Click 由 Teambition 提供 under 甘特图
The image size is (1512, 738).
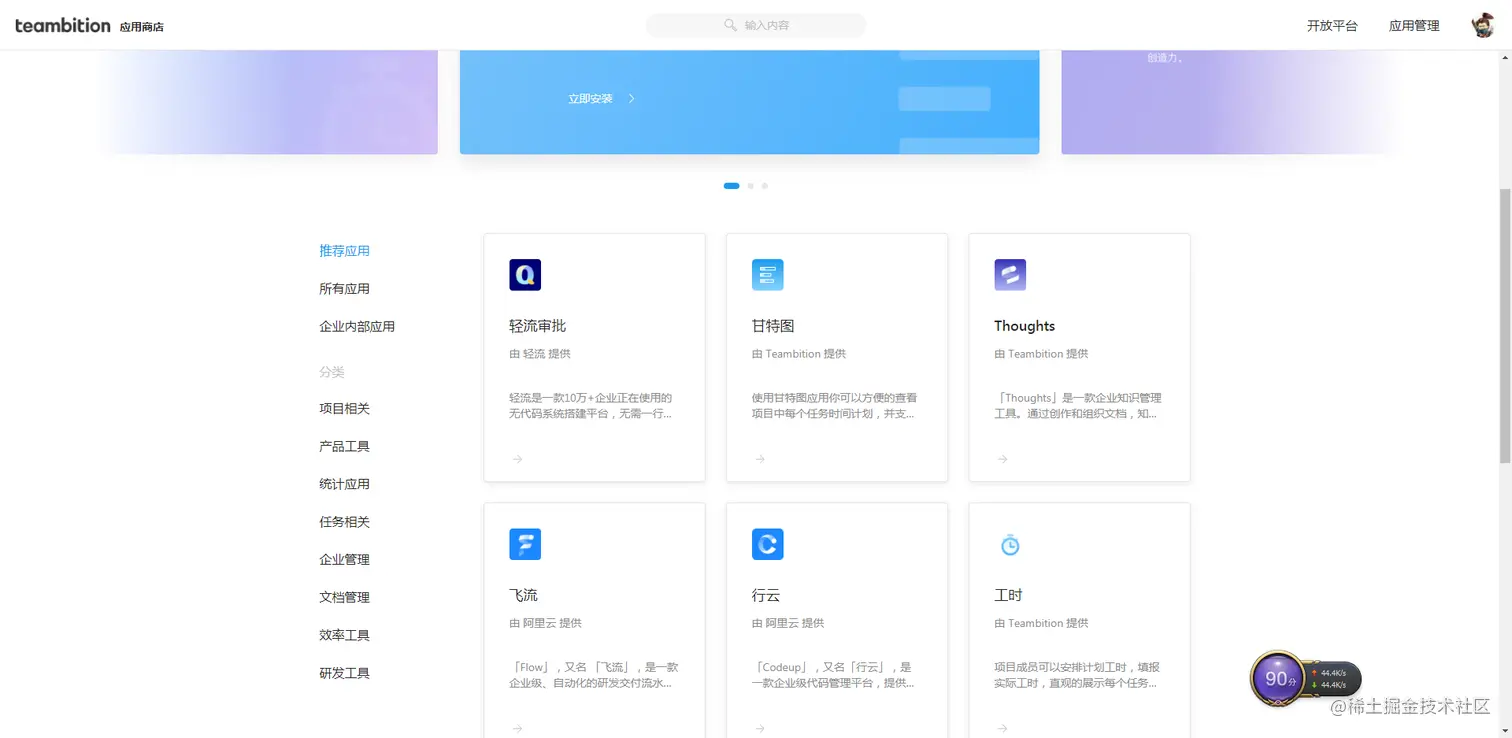pos(799,354)
